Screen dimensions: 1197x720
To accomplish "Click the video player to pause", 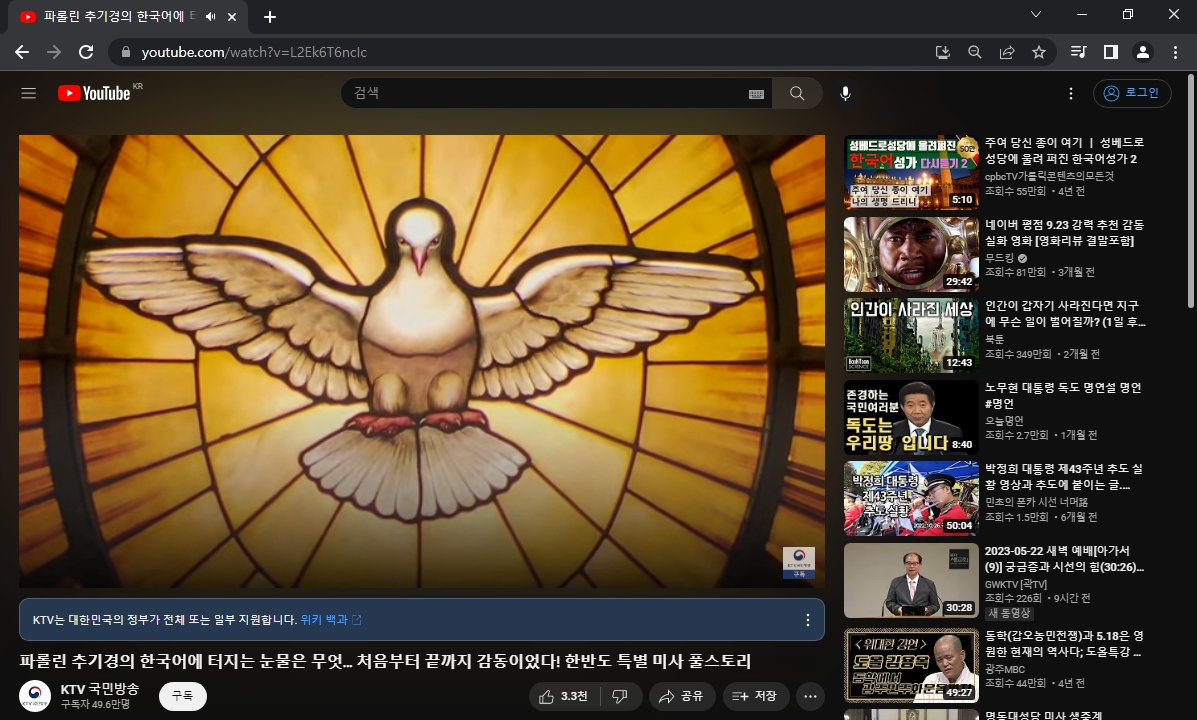I will [421, 361].
